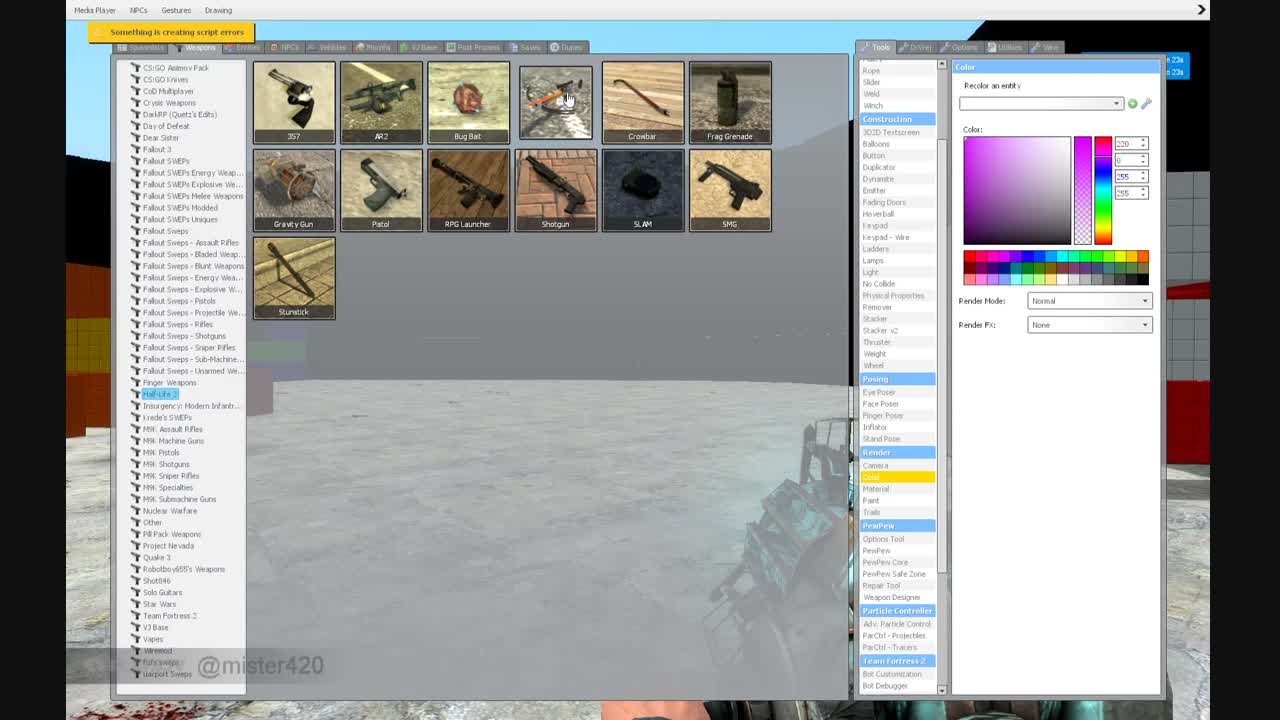The image size is (1280, 720).
Task: Open the NPCs spawn tab
Action: (285, 47)
